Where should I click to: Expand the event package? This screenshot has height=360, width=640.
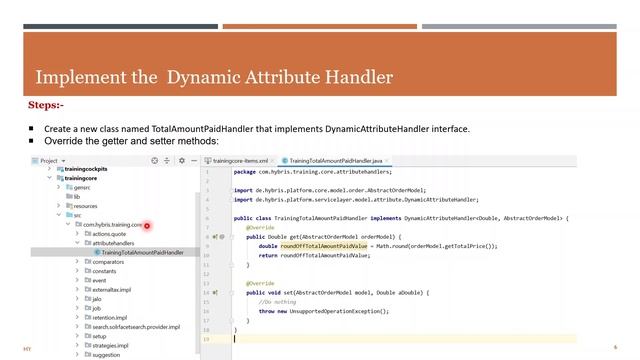coord(77,280)
